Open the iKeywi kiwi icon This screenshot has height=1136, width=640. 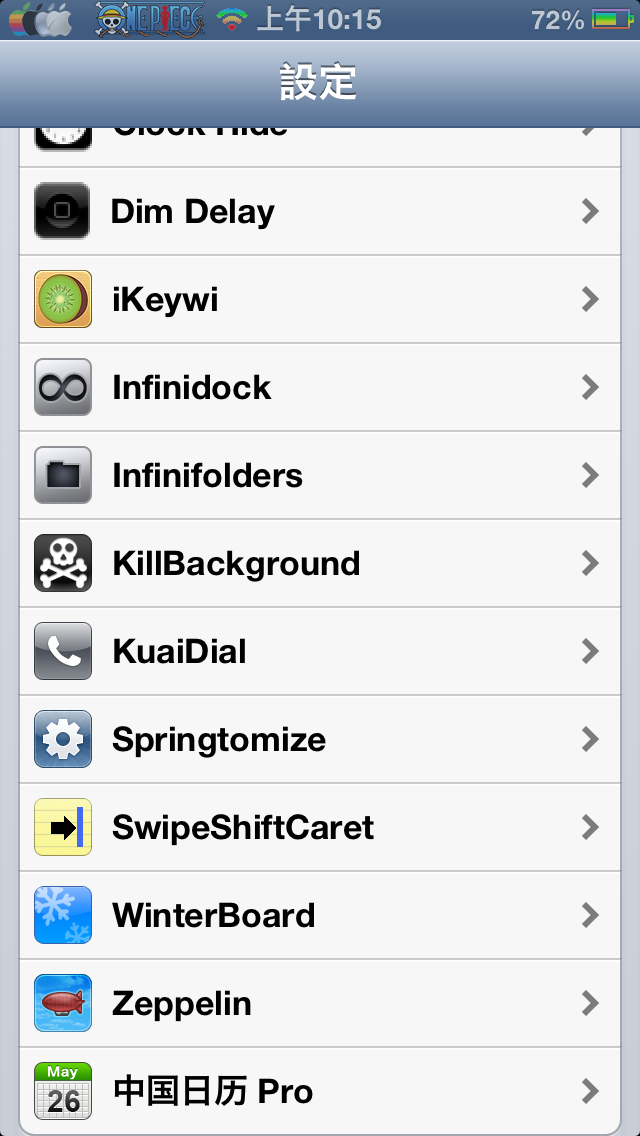pyautogui.click(x=62, y=298)
